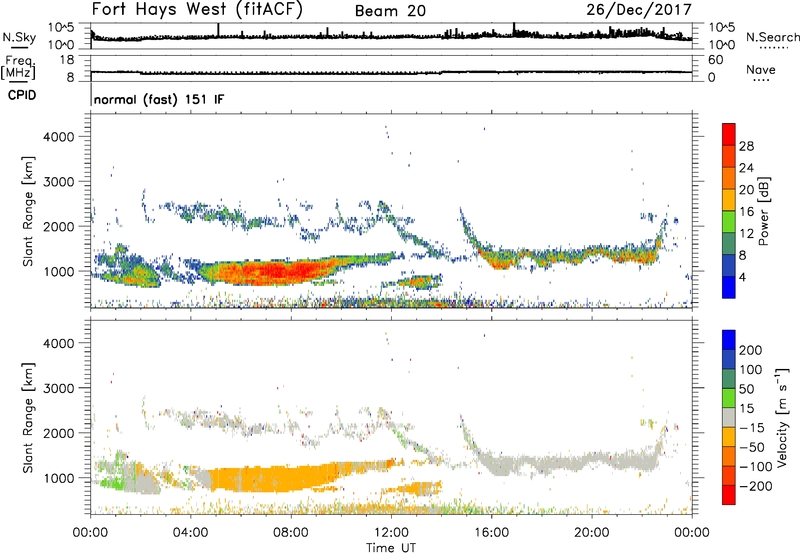Click the '60' Nave axis tick
This screenshot has width=800, height=554.
(715, 60)
